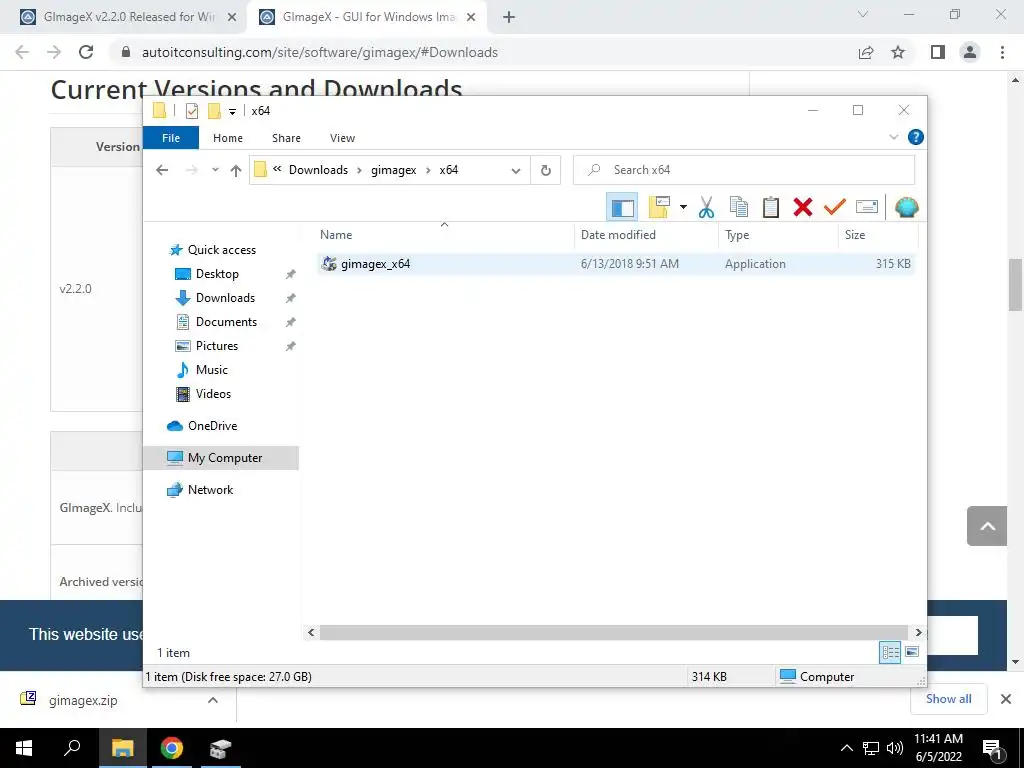Click the orange checkmark Properties icon
1024x768 pixels.
click(x=835, y=208)
